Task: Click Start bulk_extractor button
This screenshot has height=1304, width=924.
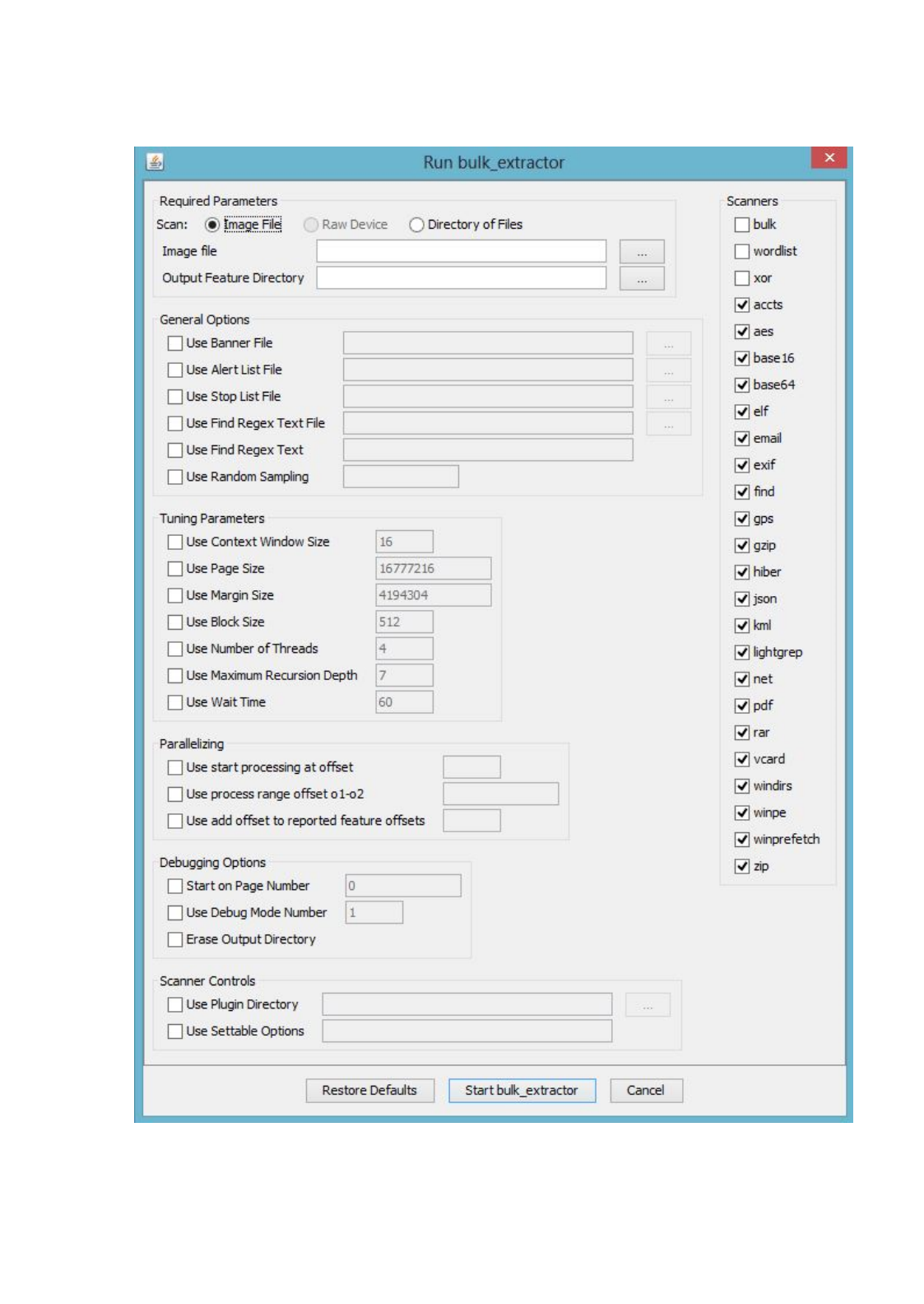Action: pyautogui.click(x=522, y=1091)
